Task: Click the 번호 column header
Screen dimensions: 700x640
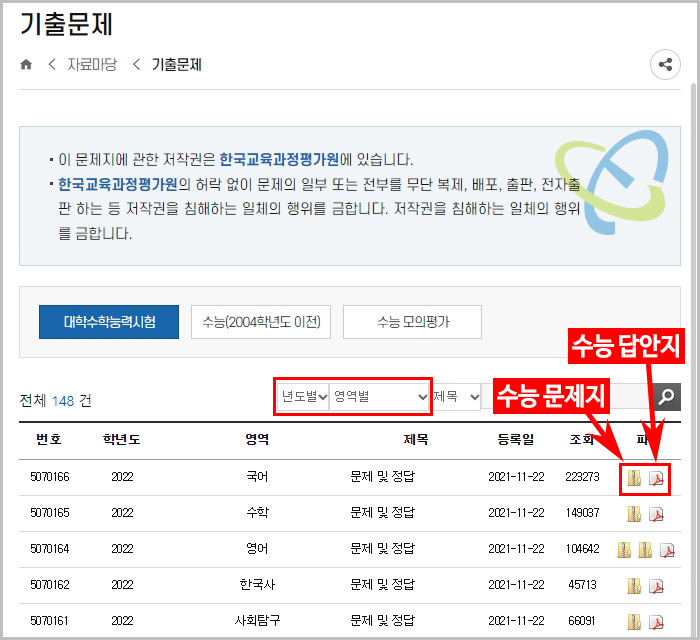Action: (x=49, y=440)
